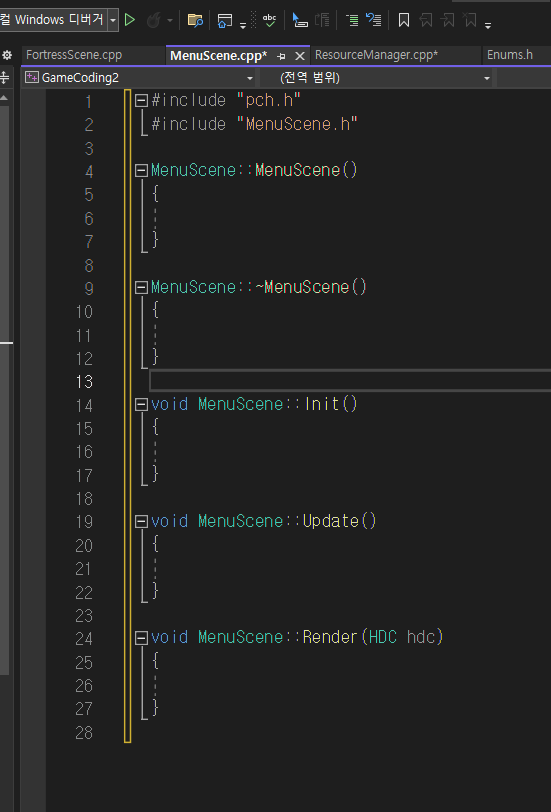Click the gear icon left of tabs

[x=7, y=55]
